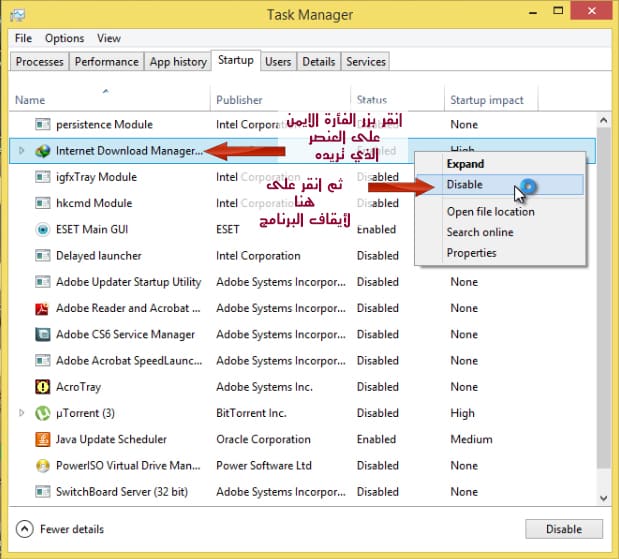619x559 pixels.
Task: Click the AcroTray yellow warning icon
Action: pos(42,387)
